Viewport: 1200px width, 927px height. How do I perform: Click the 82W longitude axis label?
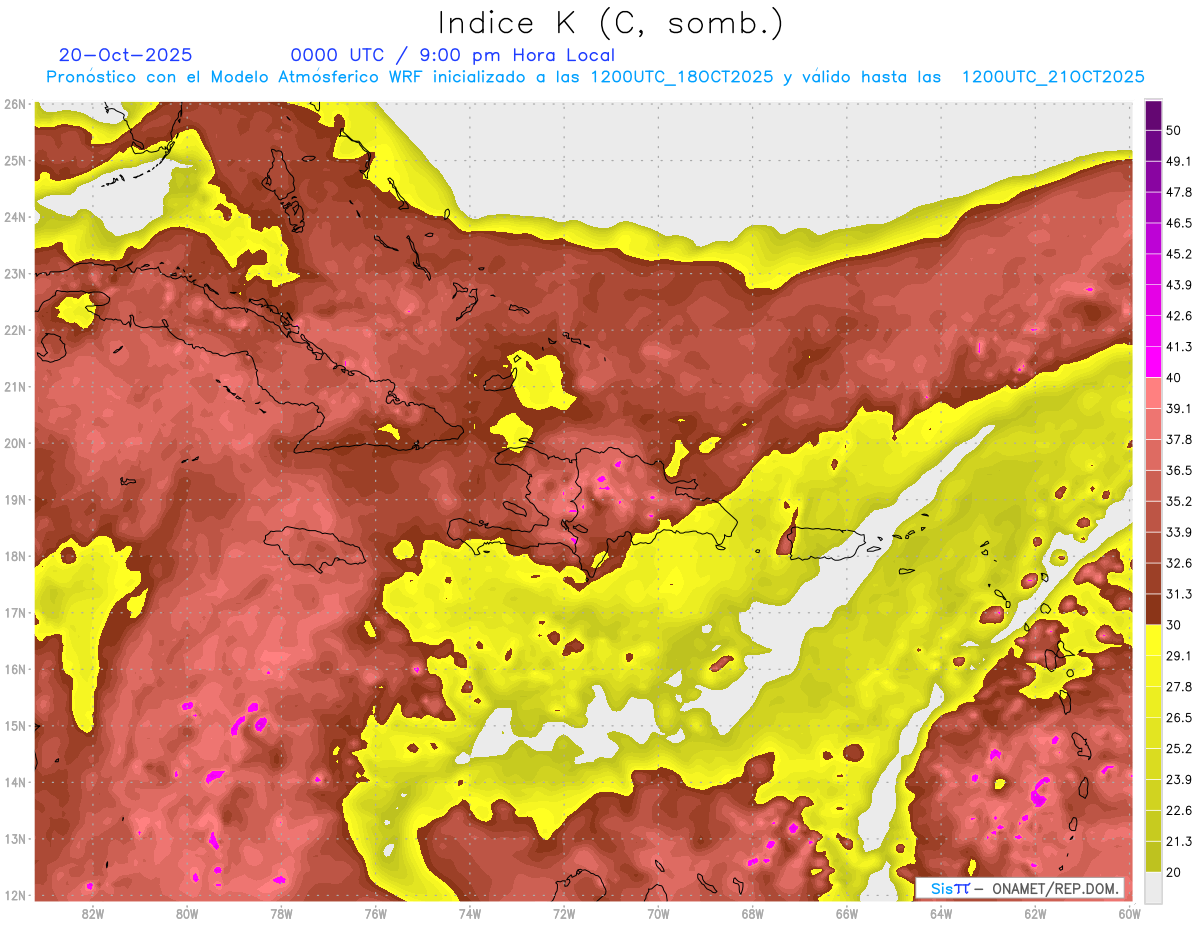pos(93,913)
